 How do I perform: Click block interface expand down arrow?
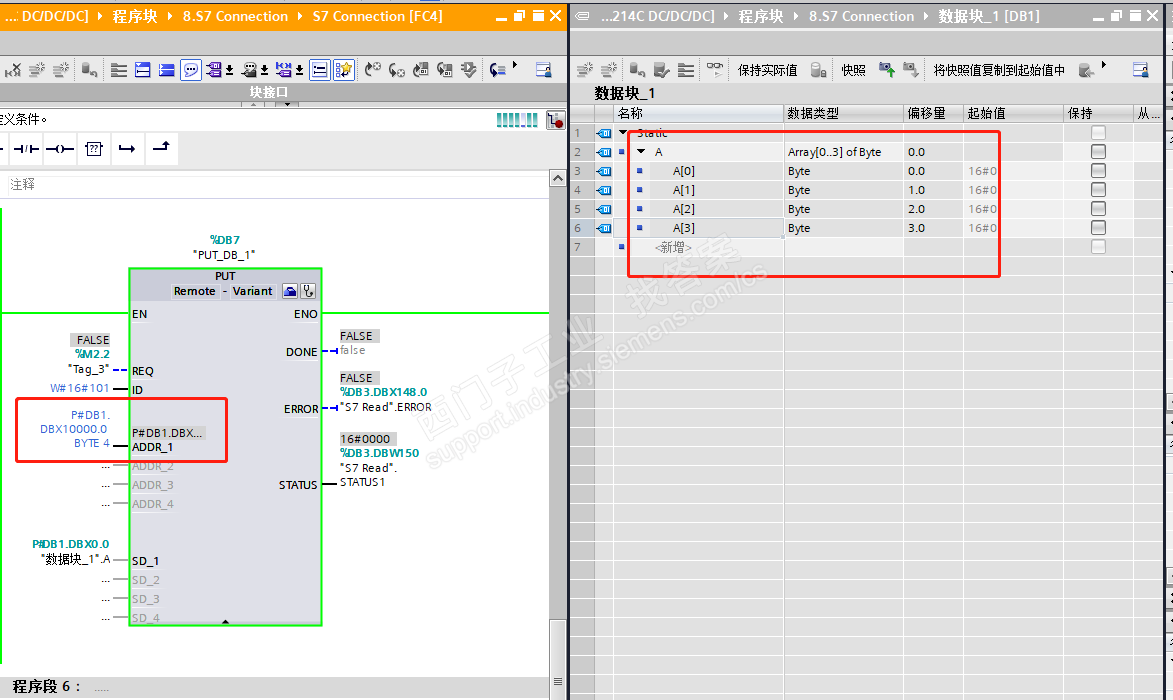click(x=287, y=104)
